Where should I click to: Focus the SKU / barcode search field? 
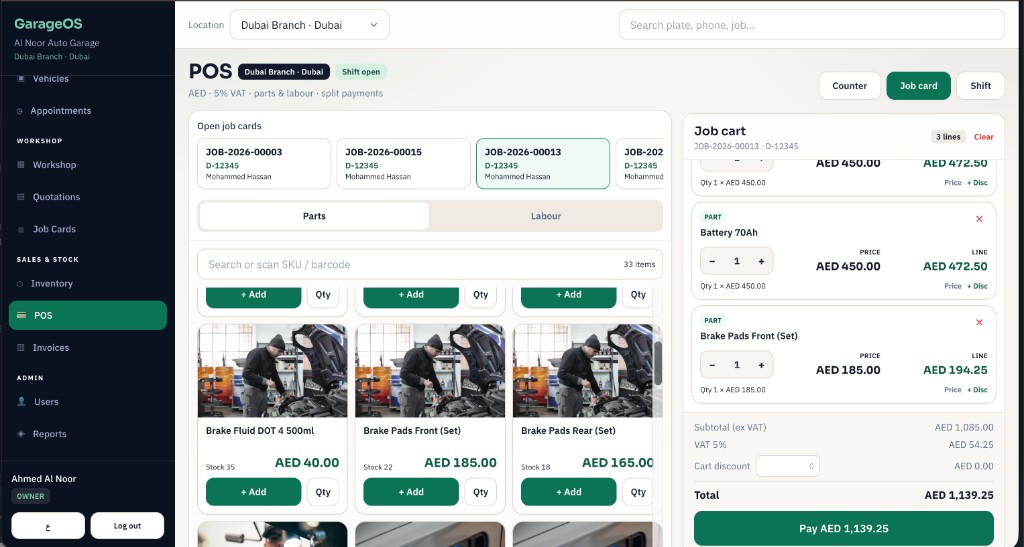[x=430, y=264]
